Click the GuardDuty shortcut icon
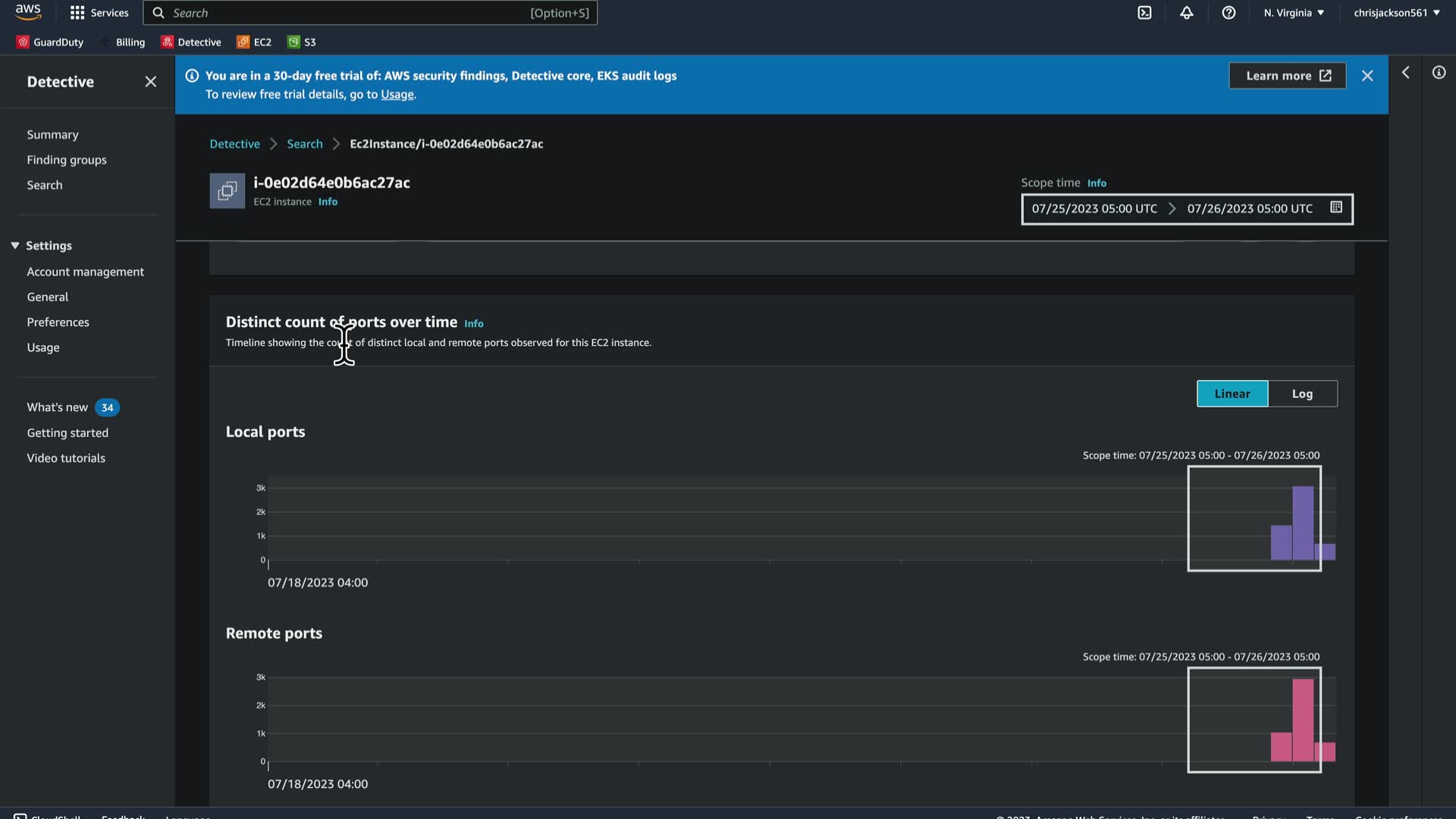This screenshot has height=819, width=1456. tap(23, 42)
